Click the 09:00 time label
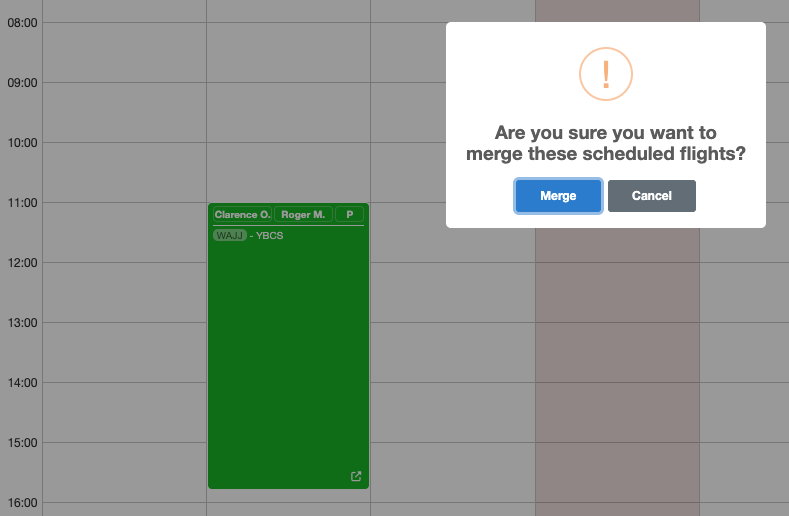 click(21, 82)
